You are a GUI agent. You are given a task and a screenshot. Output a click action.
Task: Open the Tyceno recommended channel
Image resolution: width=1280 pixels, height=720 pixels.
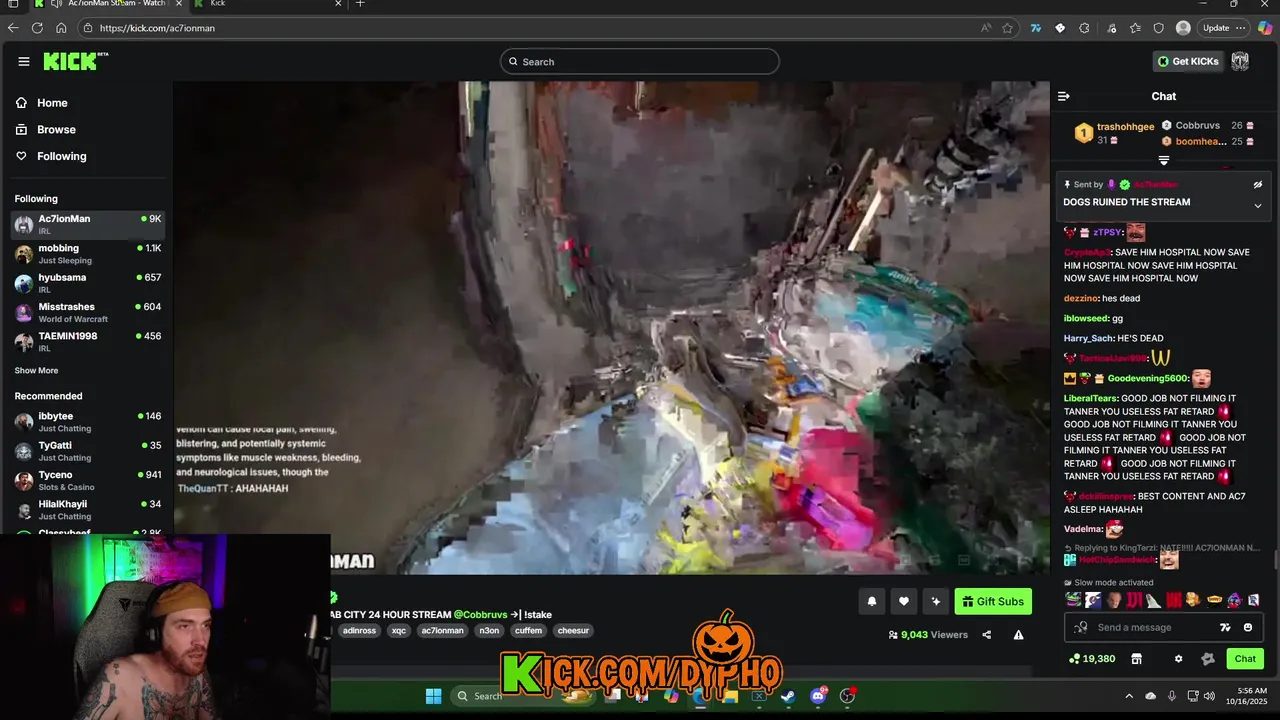tap(88, 480)
